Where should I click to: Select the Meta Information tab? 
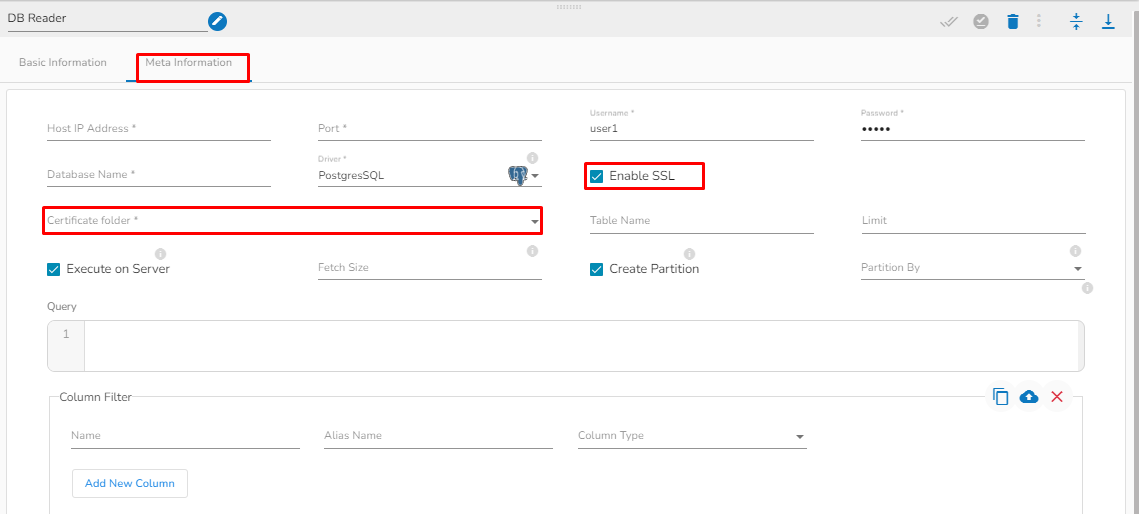pos(189,63)
